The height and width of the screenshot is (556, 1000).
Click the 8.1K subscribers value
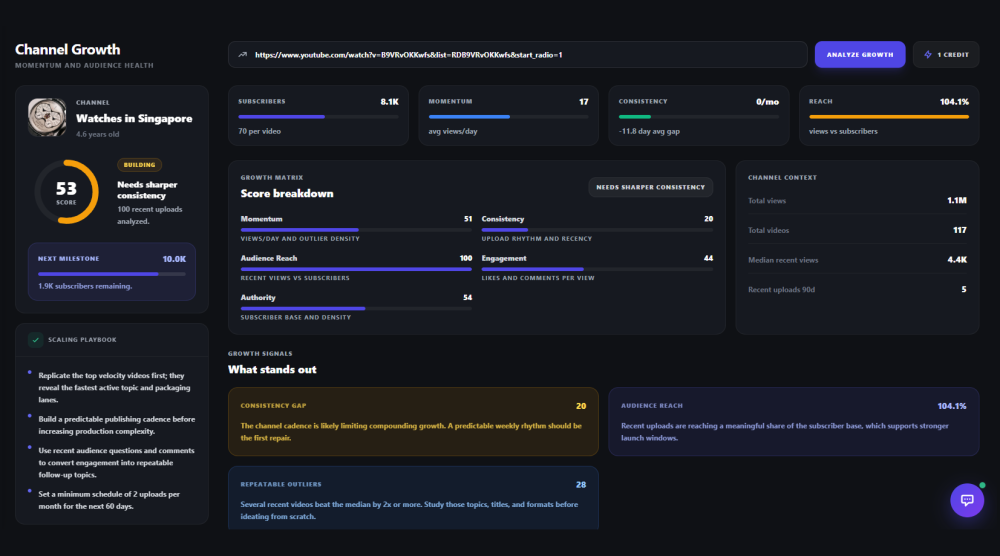coord(390,102)
